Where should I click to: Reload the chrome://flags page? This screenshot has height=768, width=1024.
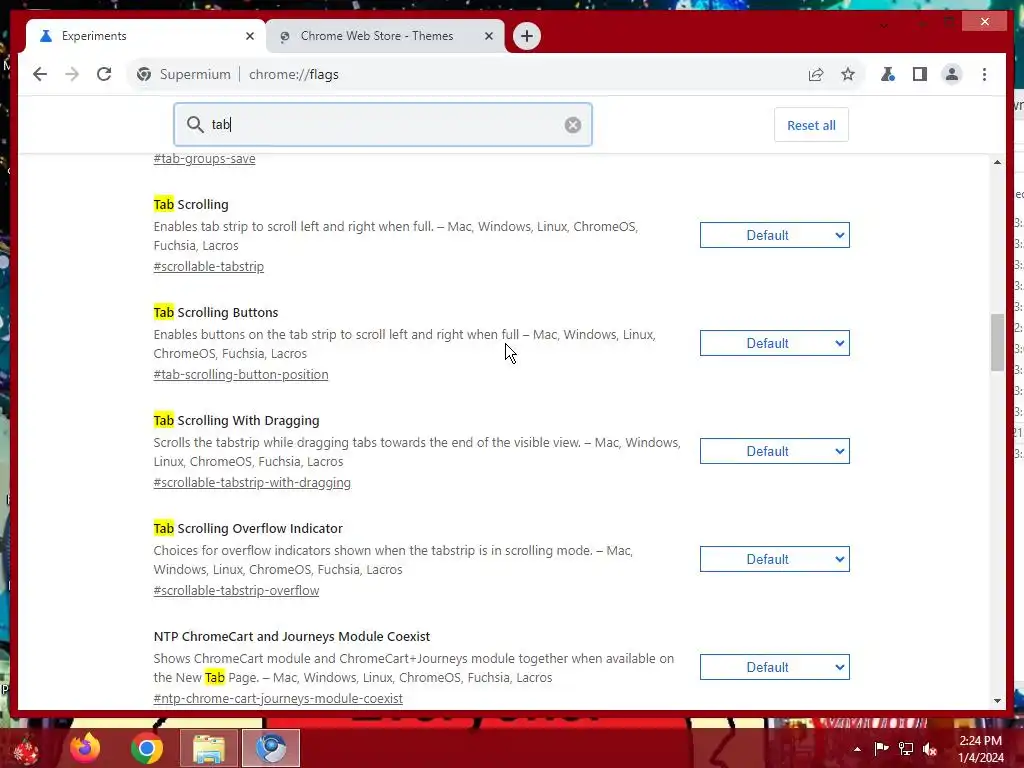[x=104, y=74]
